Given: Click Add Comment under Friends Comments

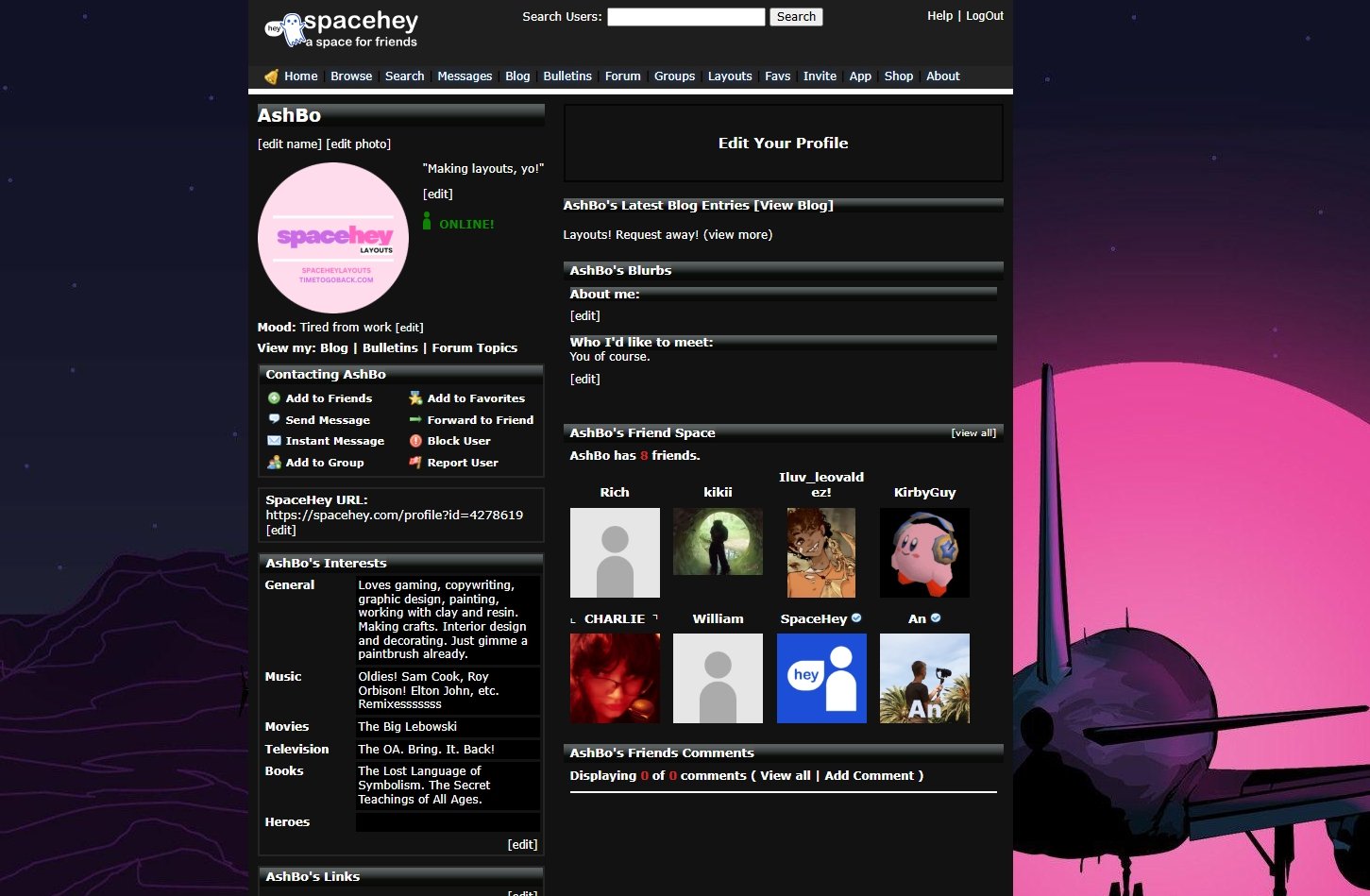Looking at the screenshot, I should click(870, 775).
